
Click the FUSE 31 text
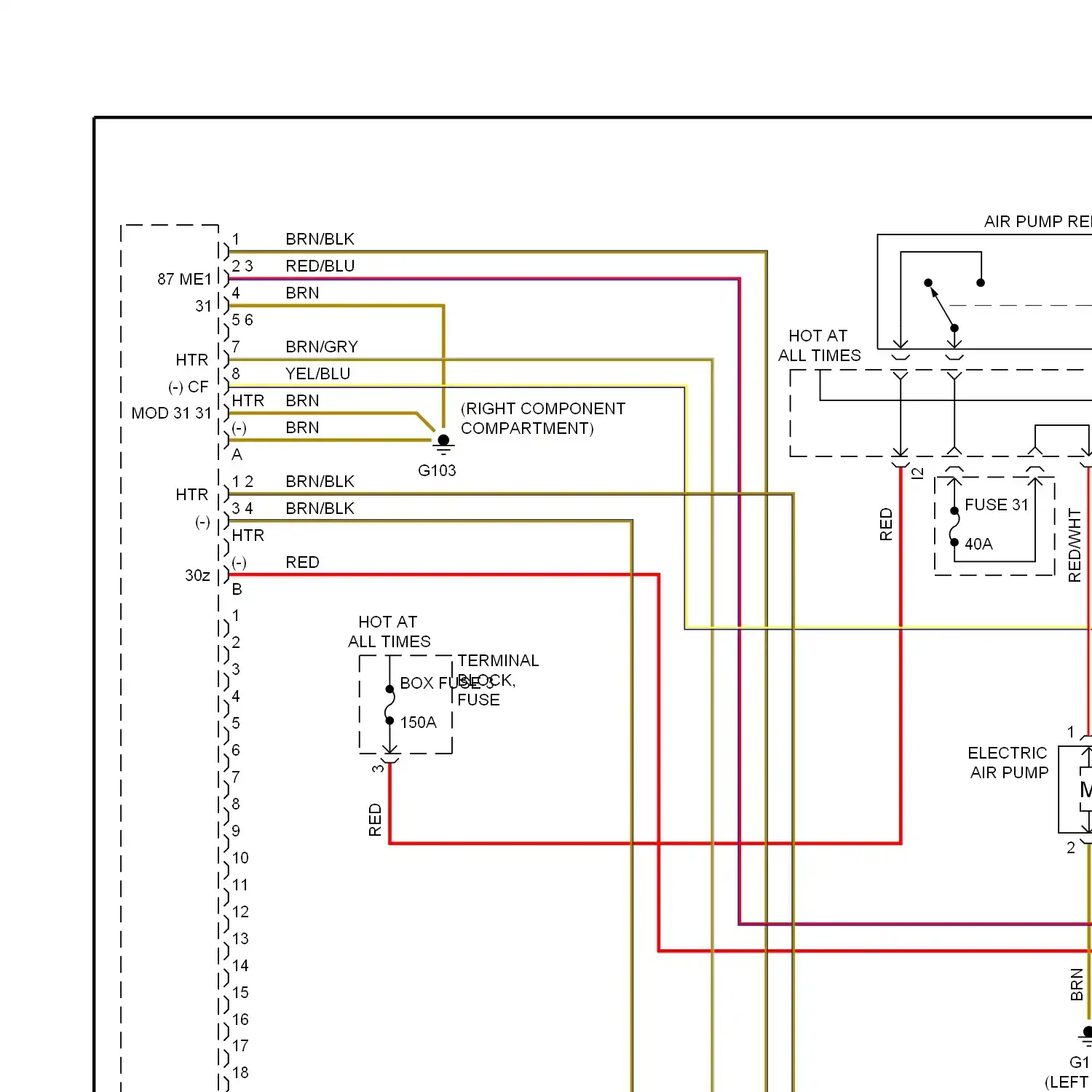point(997,505)
